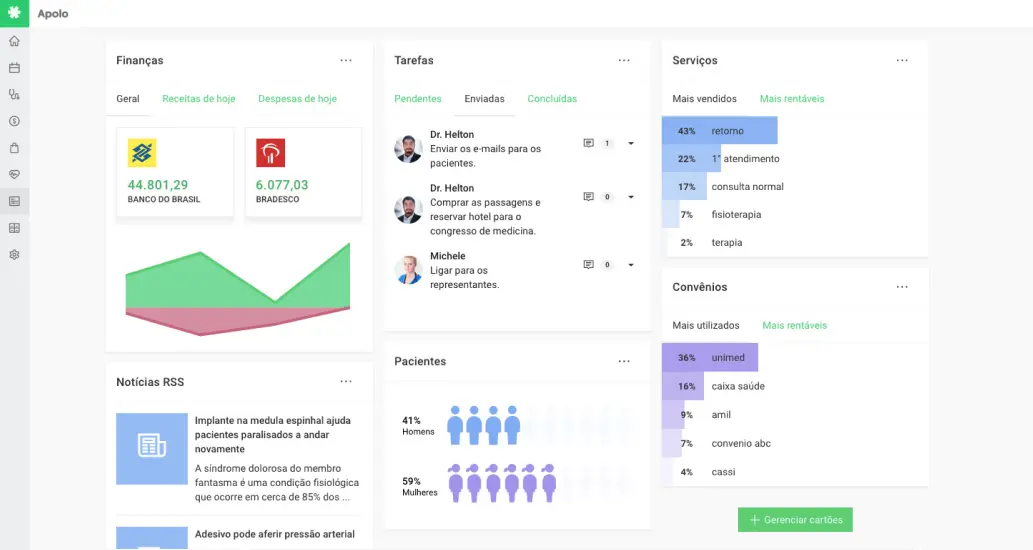The width and height of the screenshot is (1033, 550).
Task: Click the medula espinhal news thumbnail
Action: pos(152,449)
